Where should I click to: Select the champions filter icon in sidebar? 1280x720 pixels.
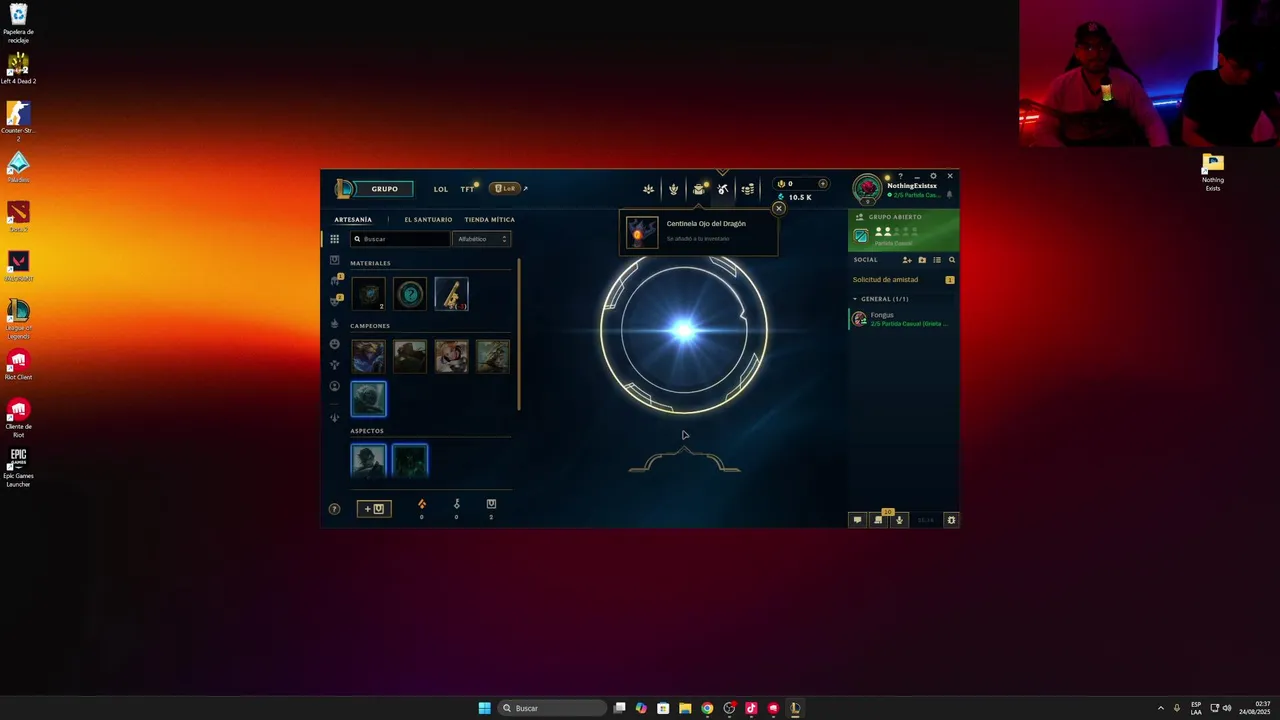click(x=334, y=281)
